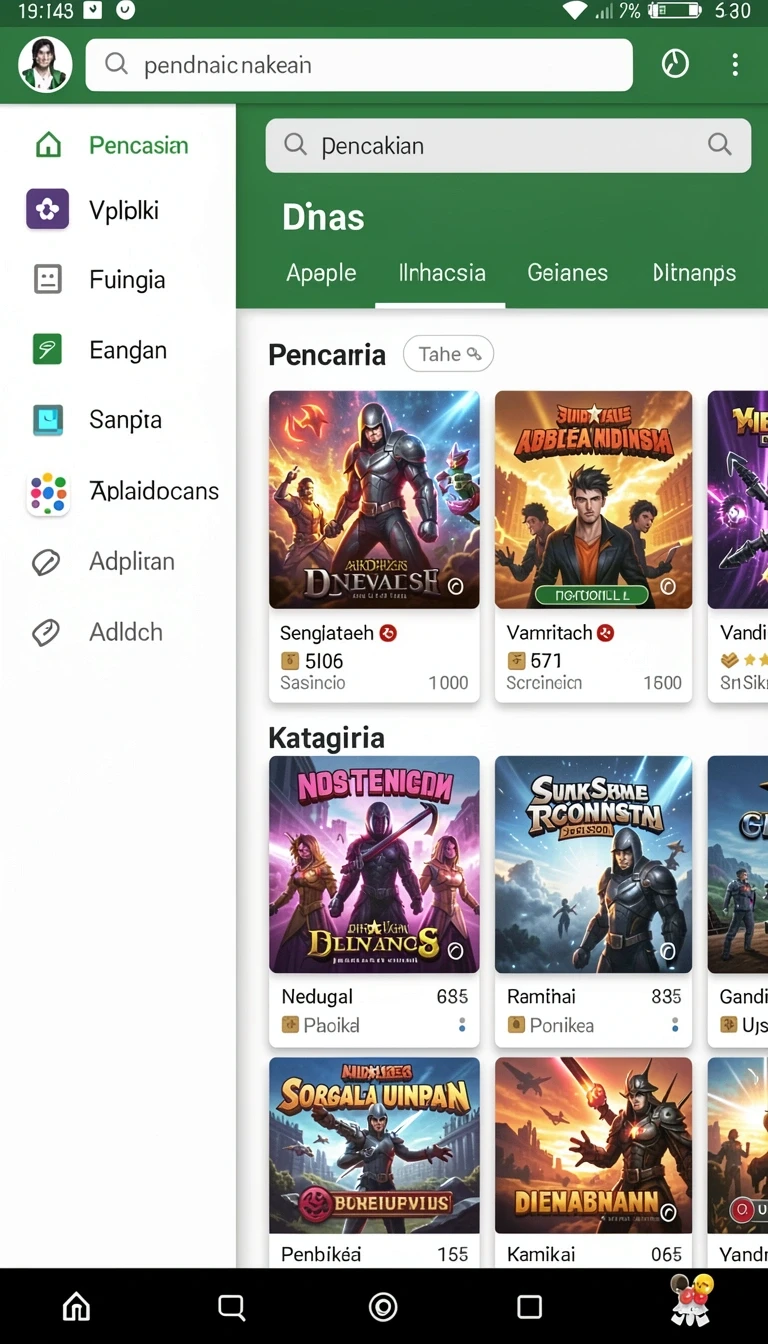Image resolution: width=768 pixels, height=1344 pixels.
Task: Open the Dienabnann game thumbnail
Action: pos(593,1146)
